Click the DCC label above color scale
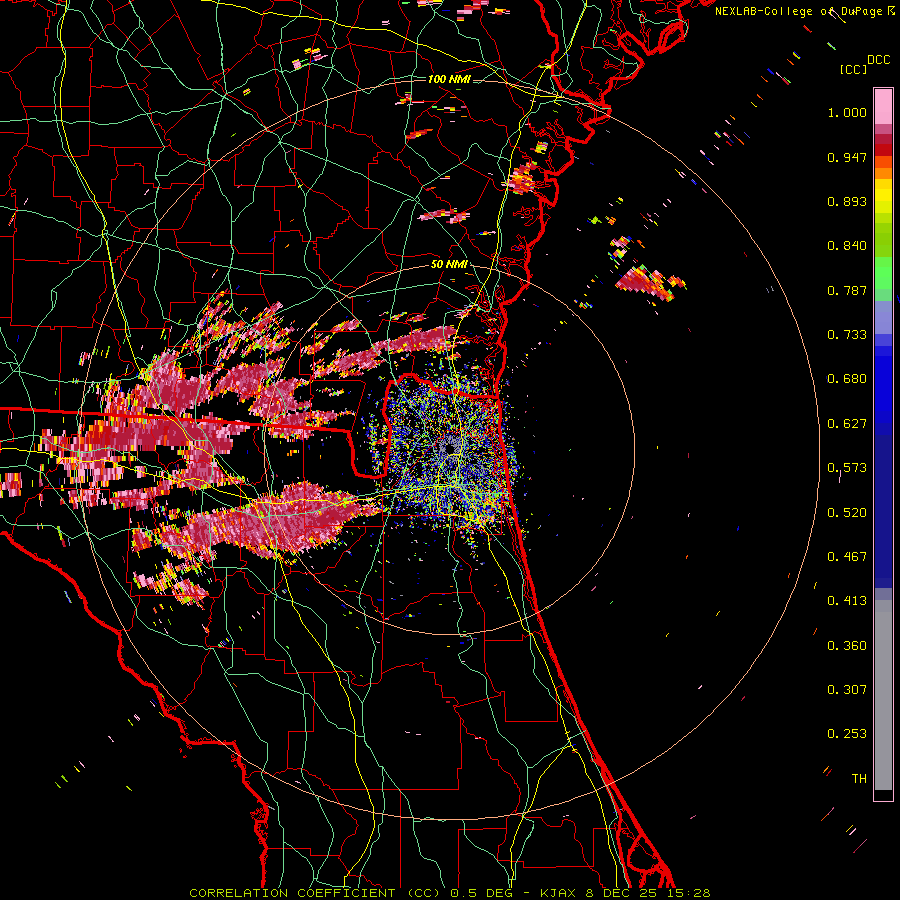The image size is (900, 900). [878, 60]
